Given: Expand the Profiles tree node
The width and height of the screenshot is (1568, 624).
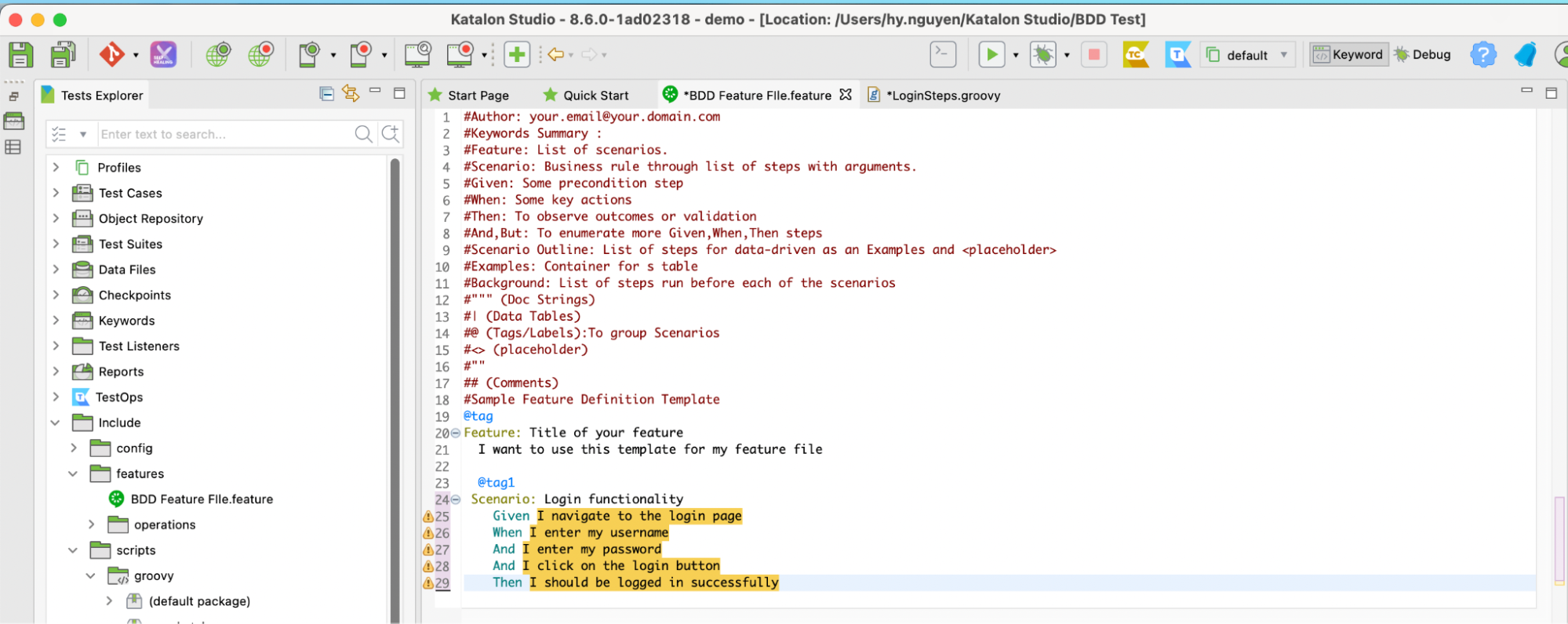Looking at the screenshot, I should (56, 167).
